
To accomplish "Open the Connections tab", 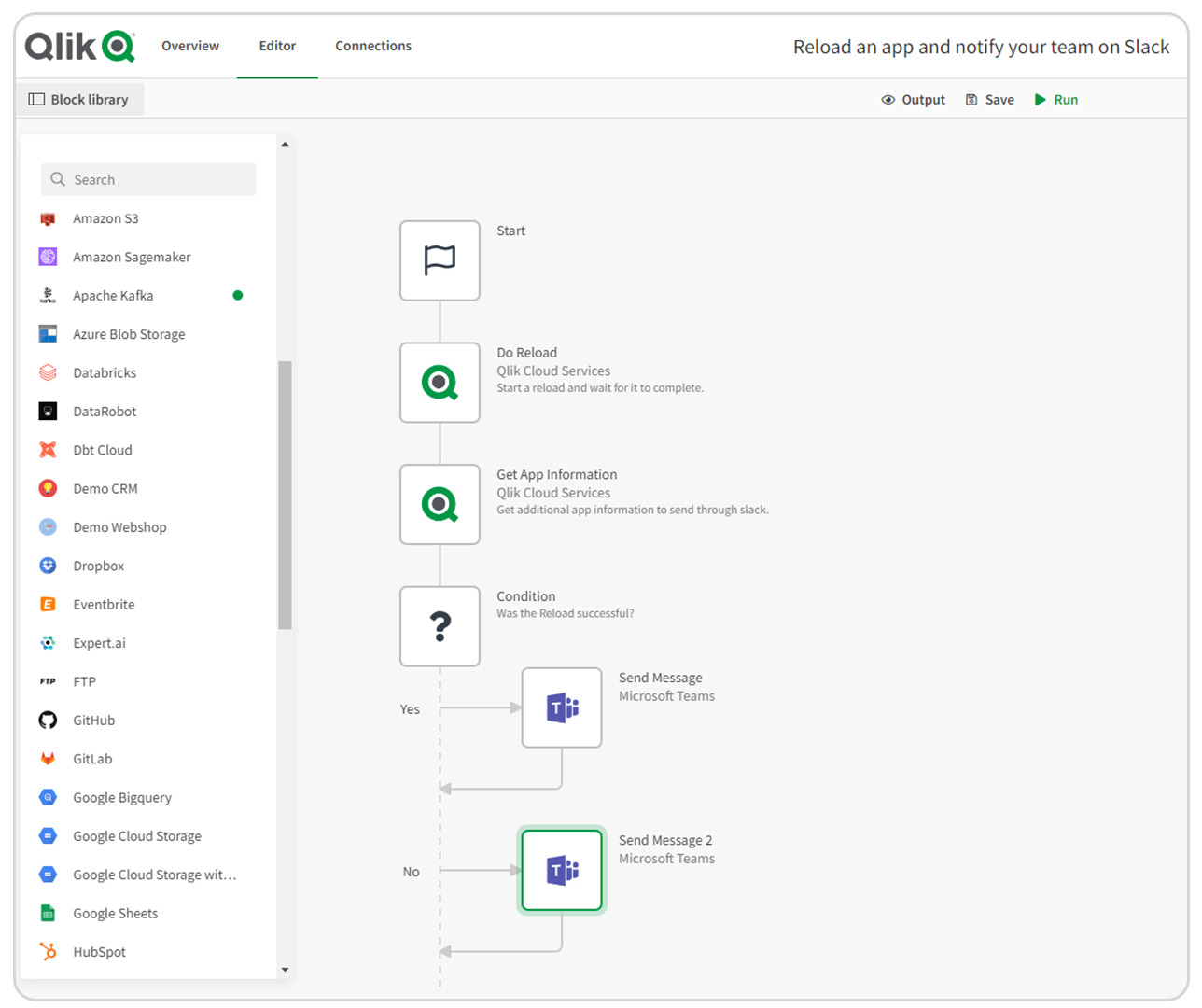I will tap(373, 46).
